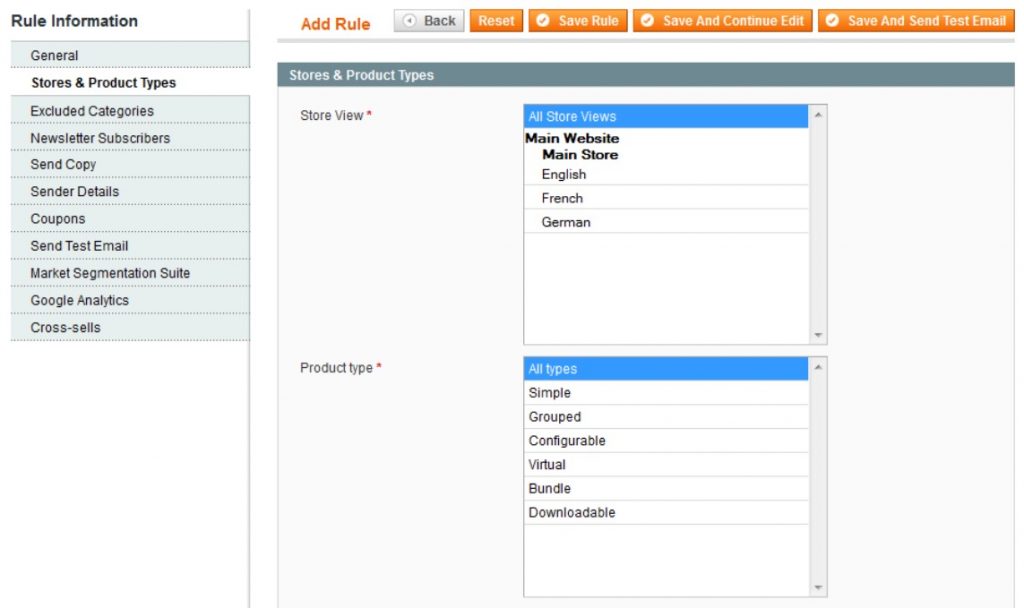Open the Coupons tab
The image size is (1024, 608).
(x=58, y=219)
